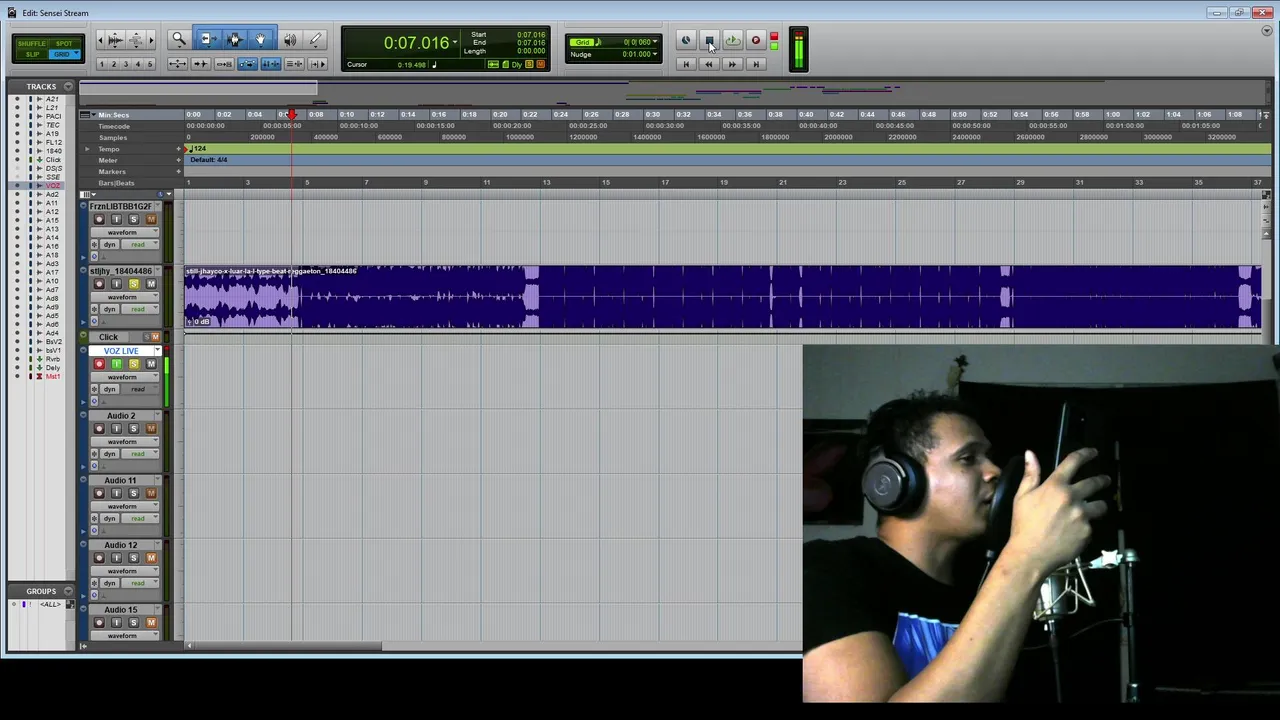1280x720 pixels.
Task: Click the Play transport button
Action: 732,41
